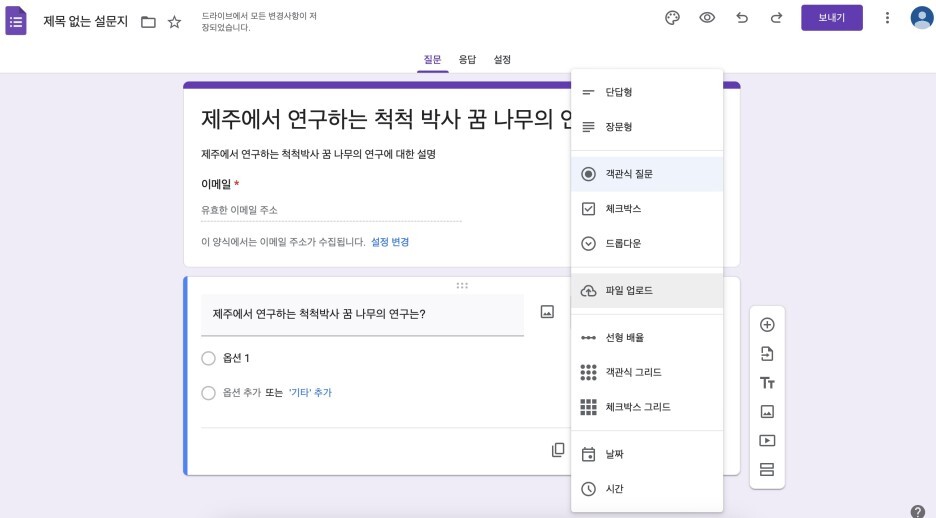Click the radio circle beside 옵션 추가
Screen dimensions: 936x518
pos(208,393)
